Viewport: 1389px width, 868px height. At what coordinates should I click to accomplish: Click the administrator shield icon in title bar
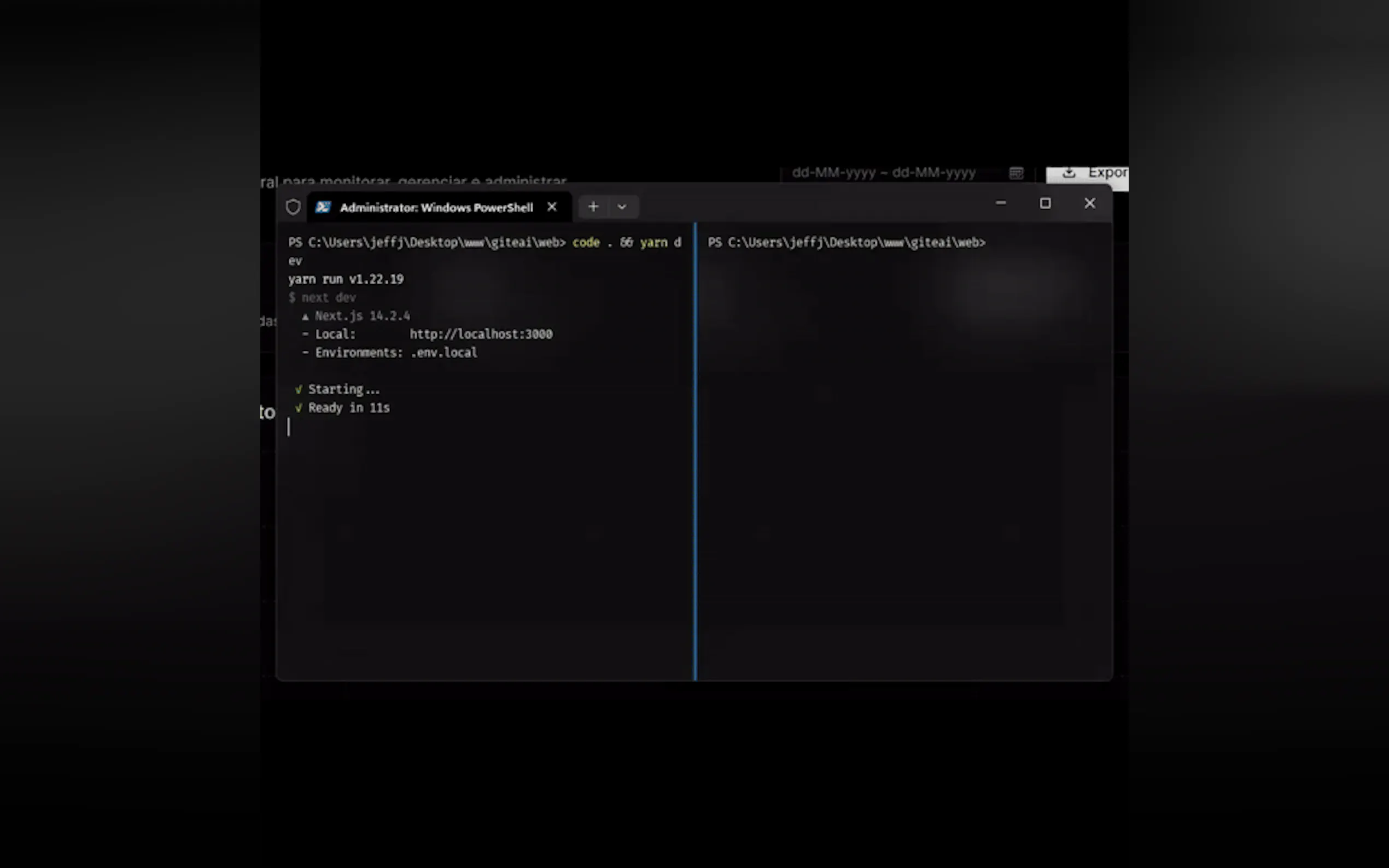click(x=293, y=207)
